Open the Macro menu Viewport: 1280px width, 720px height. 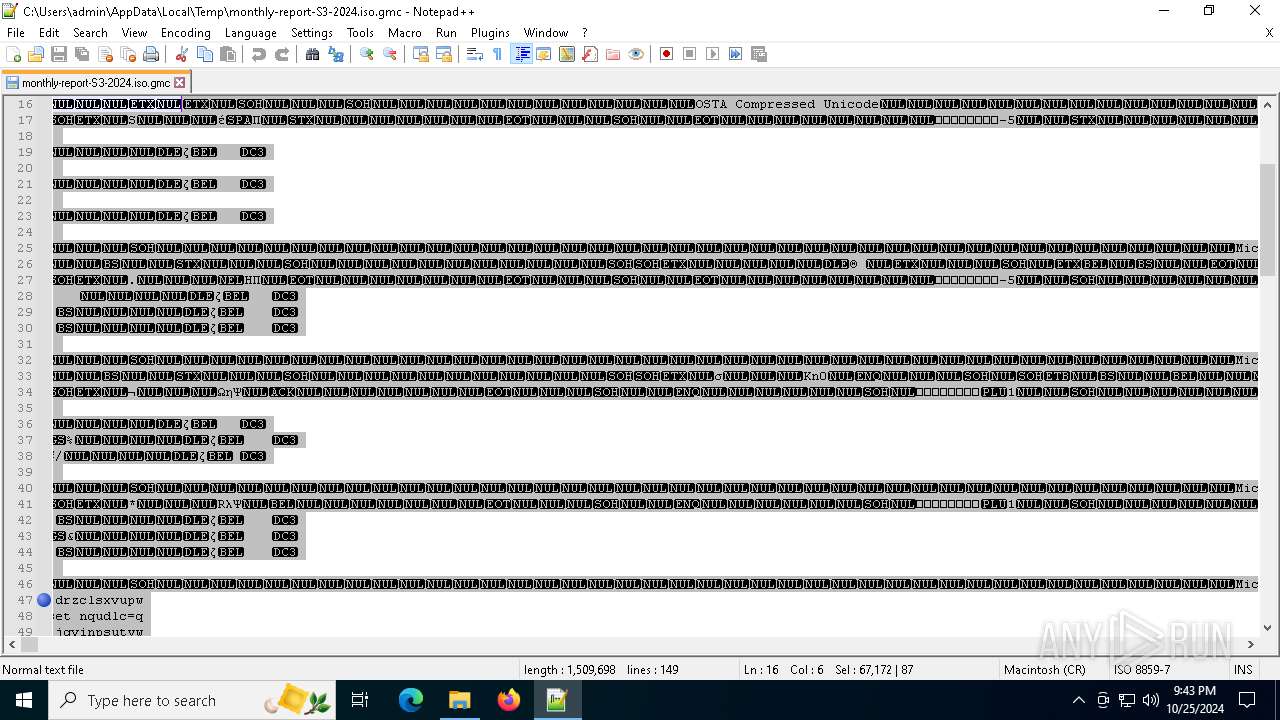pos(405,32)
